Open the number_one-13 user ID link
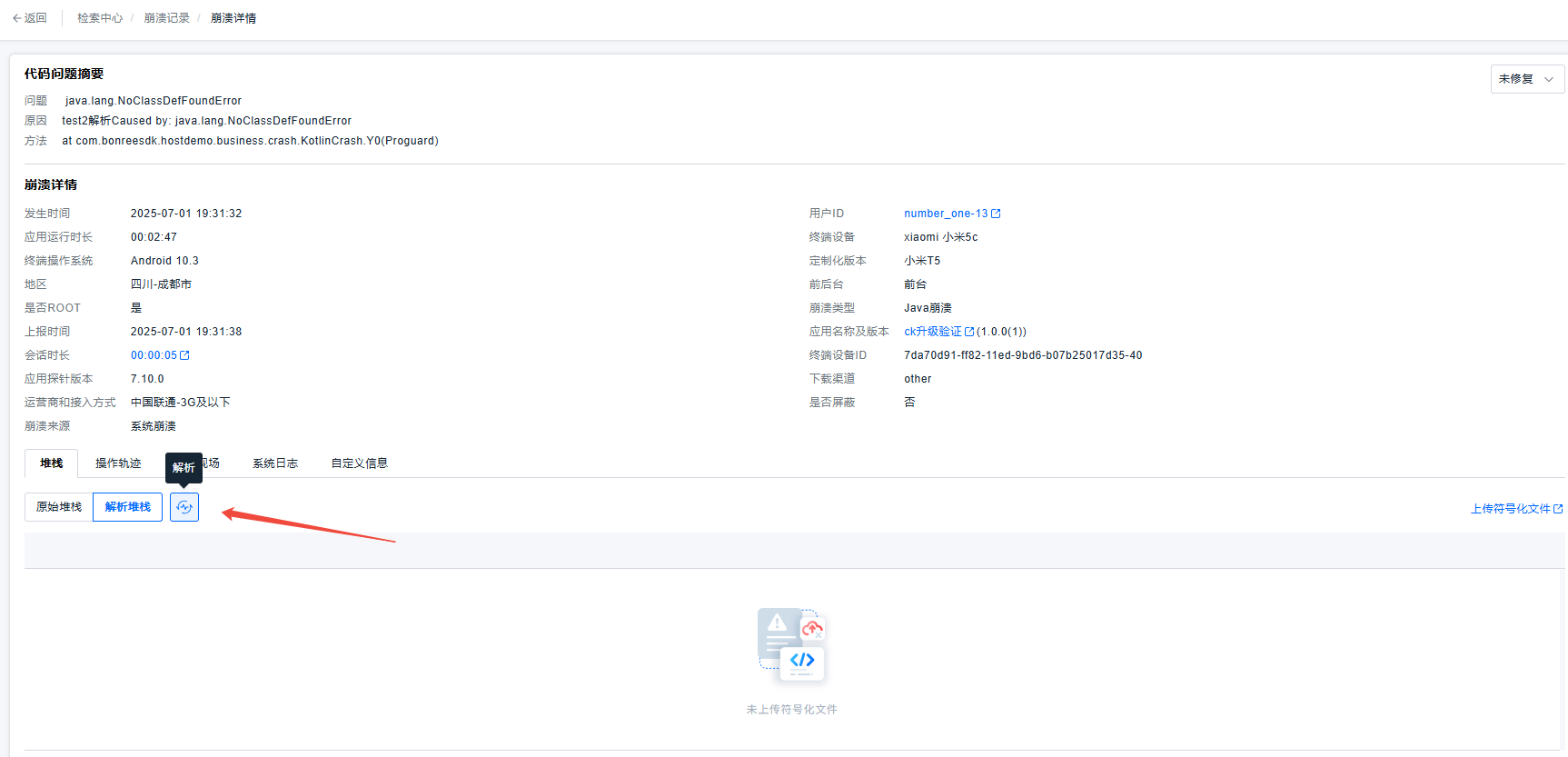Screen dimensions: 1568x757 click(945, 214)
